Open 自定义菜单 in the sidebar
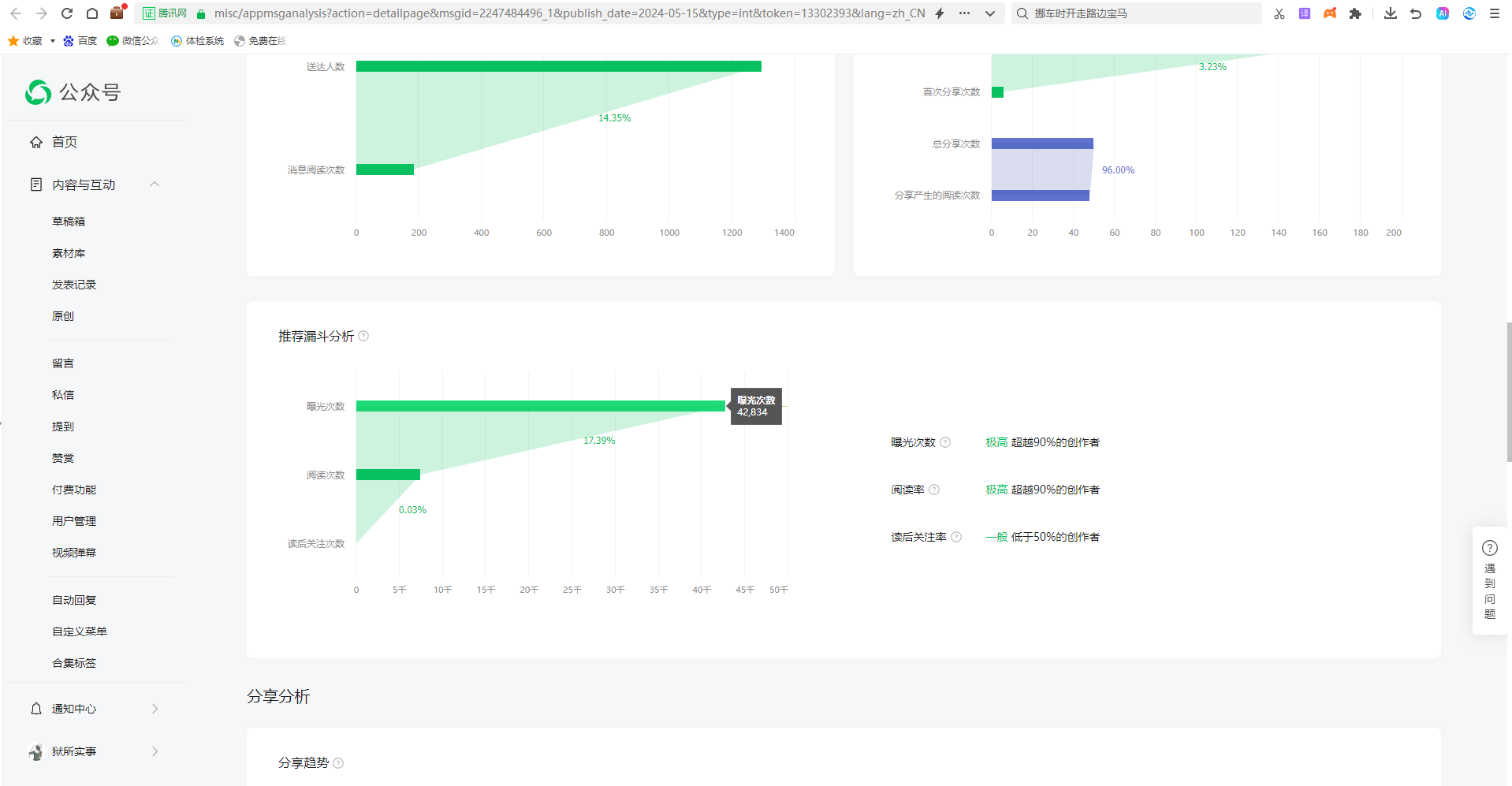The width and height of the screenshot is (1512, 786). (80, 631)
